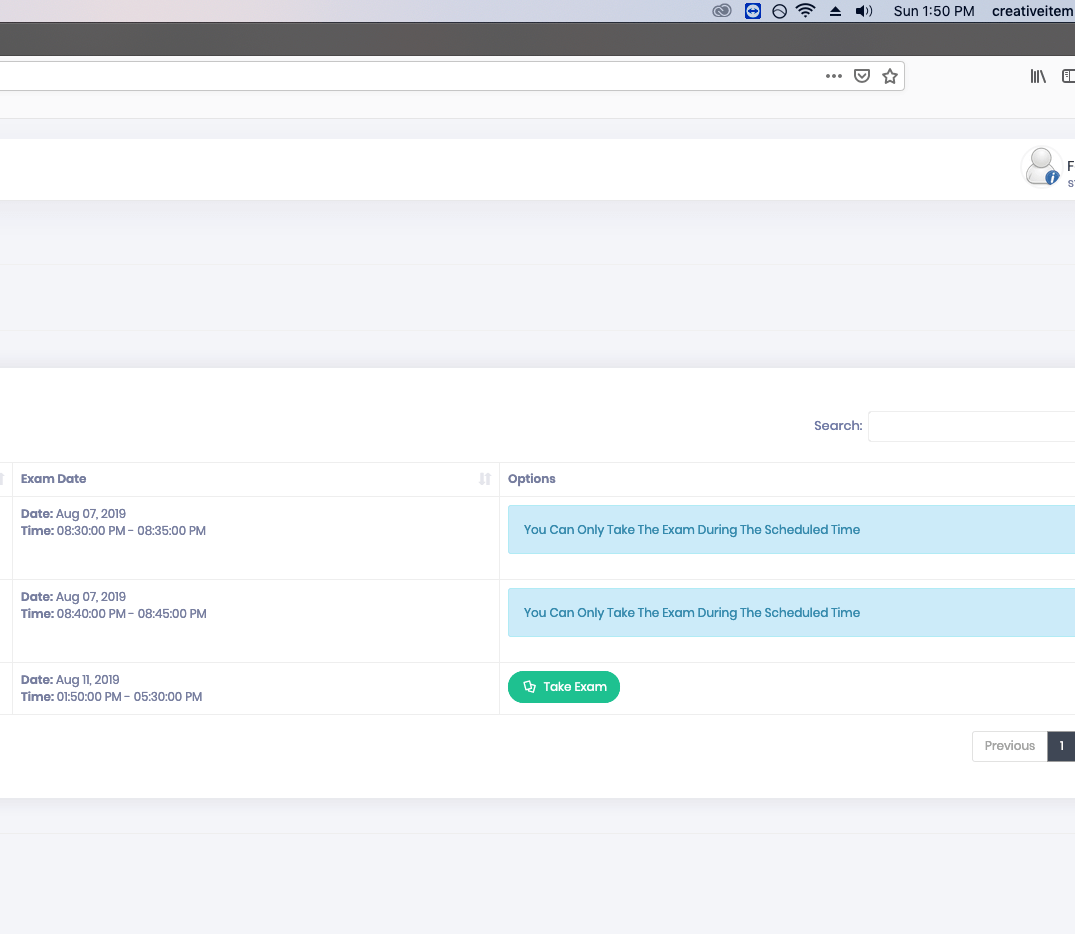1075x934 pixels.
Task: Click the Do Not Disturb circle icon in menu bar
Action: coord(780,11)
